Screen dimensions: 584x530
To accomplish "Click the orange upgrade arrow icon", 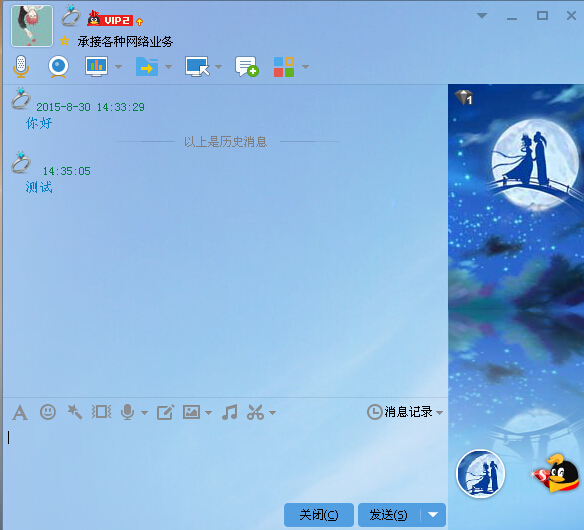I will coord(139,22).
